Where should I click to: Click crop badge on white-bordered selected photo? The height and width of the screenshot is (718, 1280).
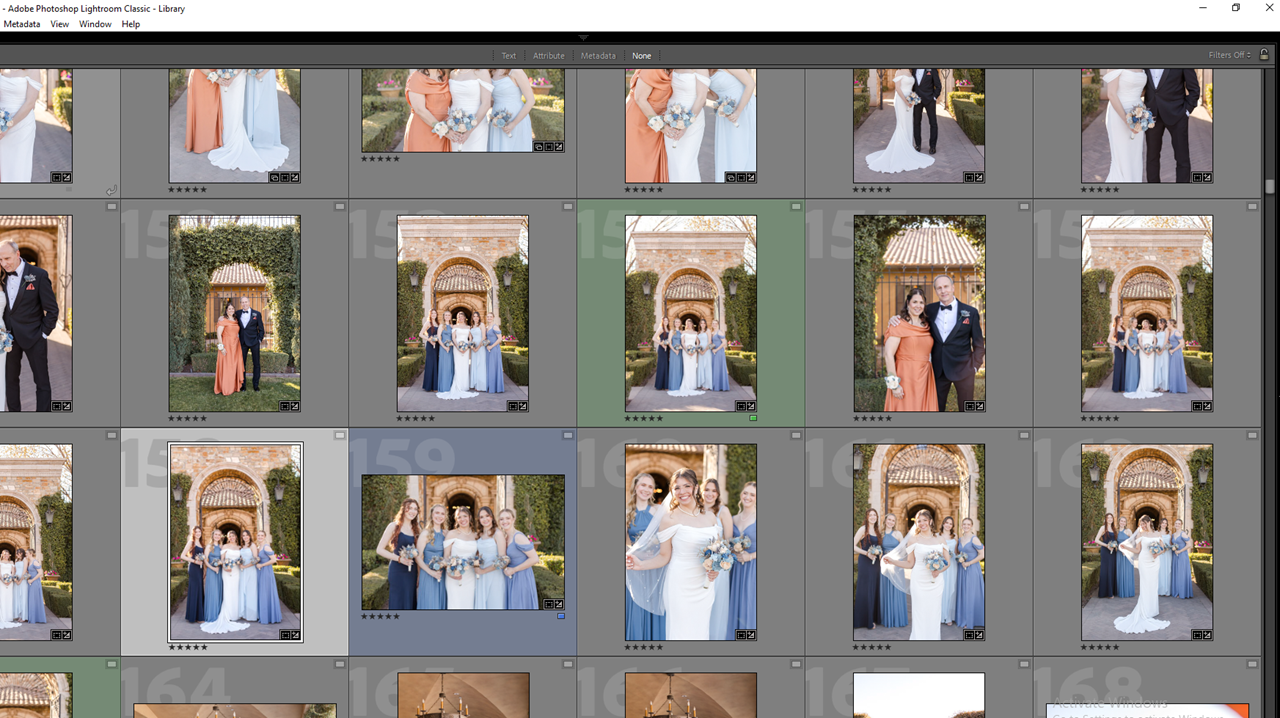coord(285,634)
